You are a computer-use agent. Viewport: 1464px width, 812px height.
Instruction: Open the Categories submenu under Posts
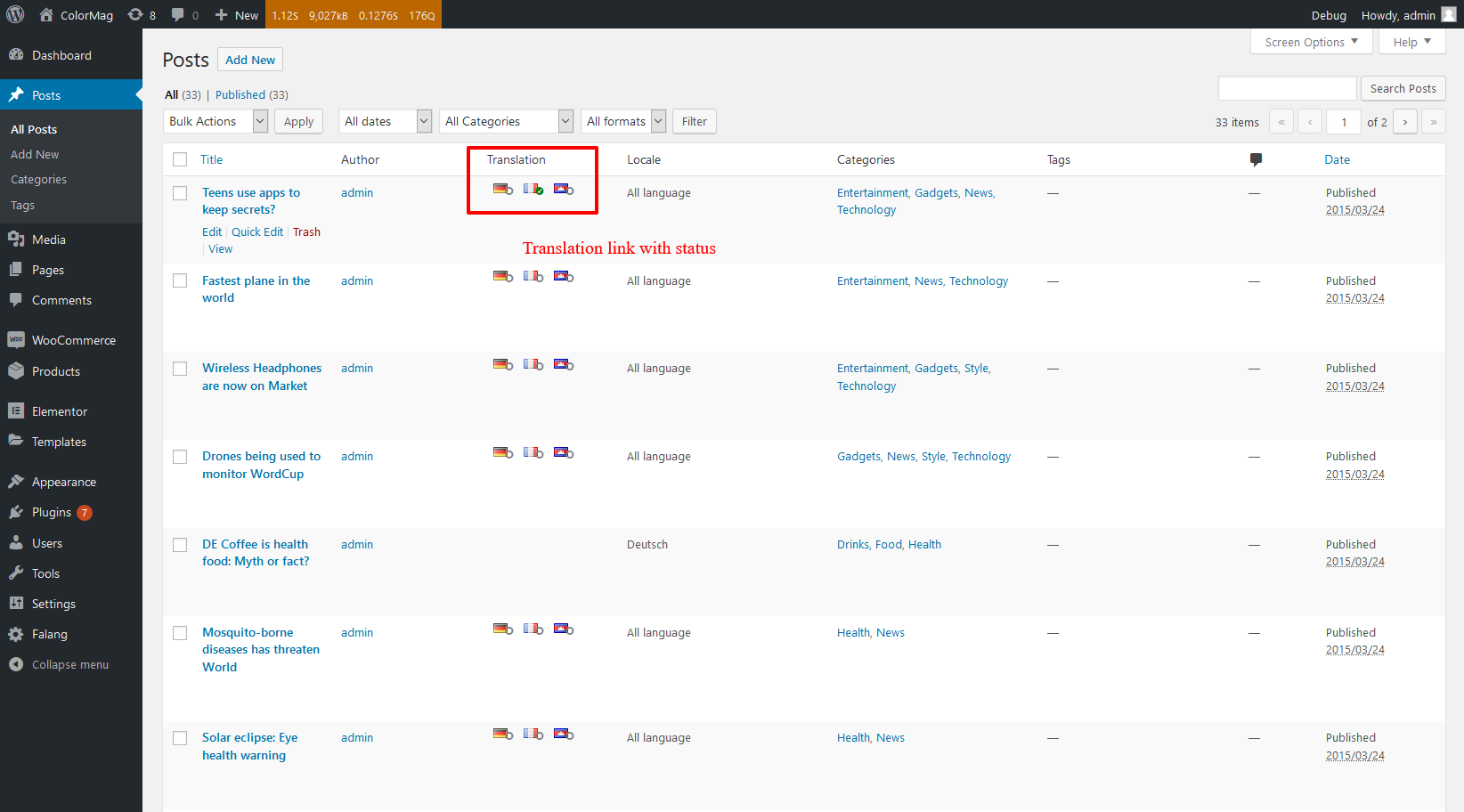point(38,179)
